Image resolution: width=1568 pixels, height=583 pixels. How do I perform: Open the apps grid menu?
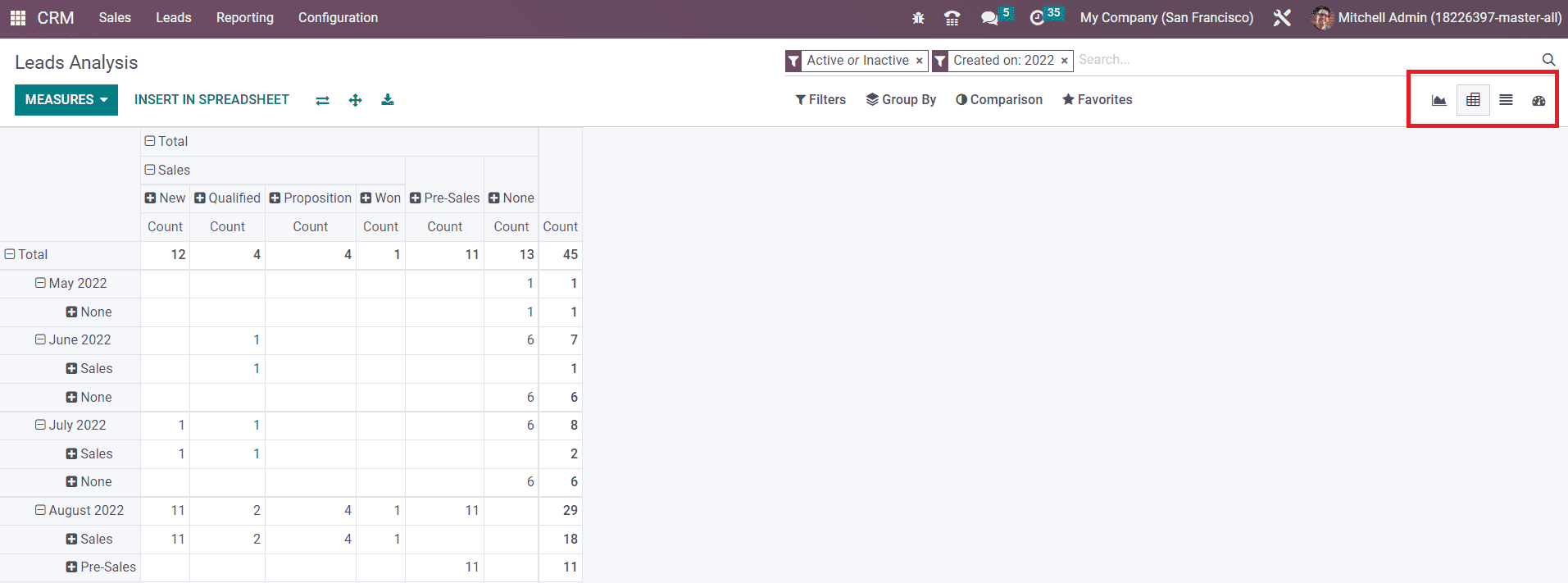(x=17, y=17)
